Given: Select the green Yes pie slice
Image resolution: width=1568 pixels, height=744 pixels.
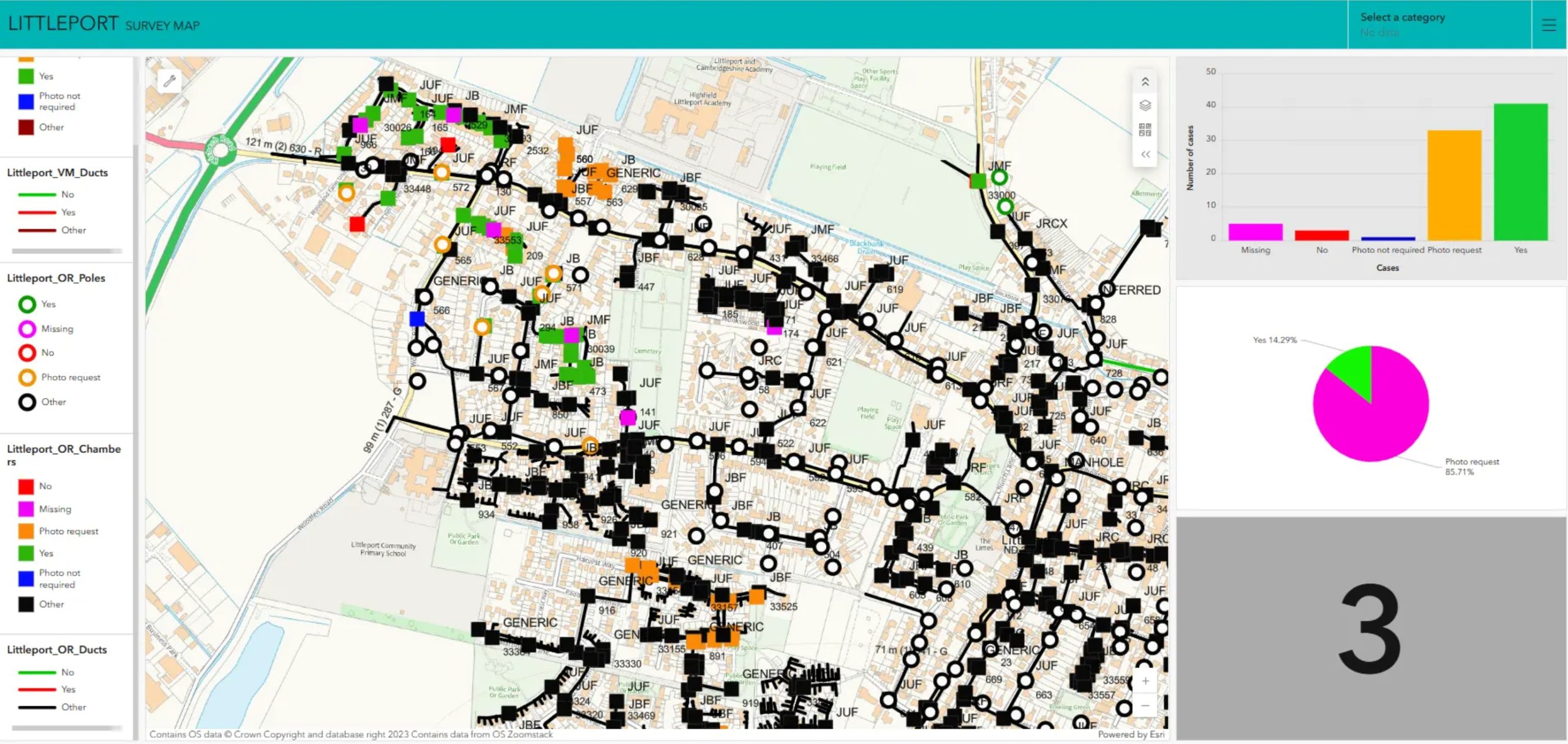Looking at the screenshot, I should pos(1355,370).
